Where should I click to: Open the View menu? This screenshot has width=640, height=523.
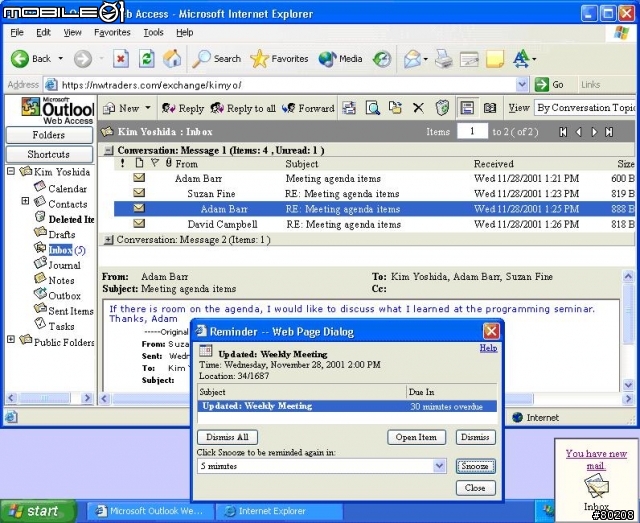(72, 32)
